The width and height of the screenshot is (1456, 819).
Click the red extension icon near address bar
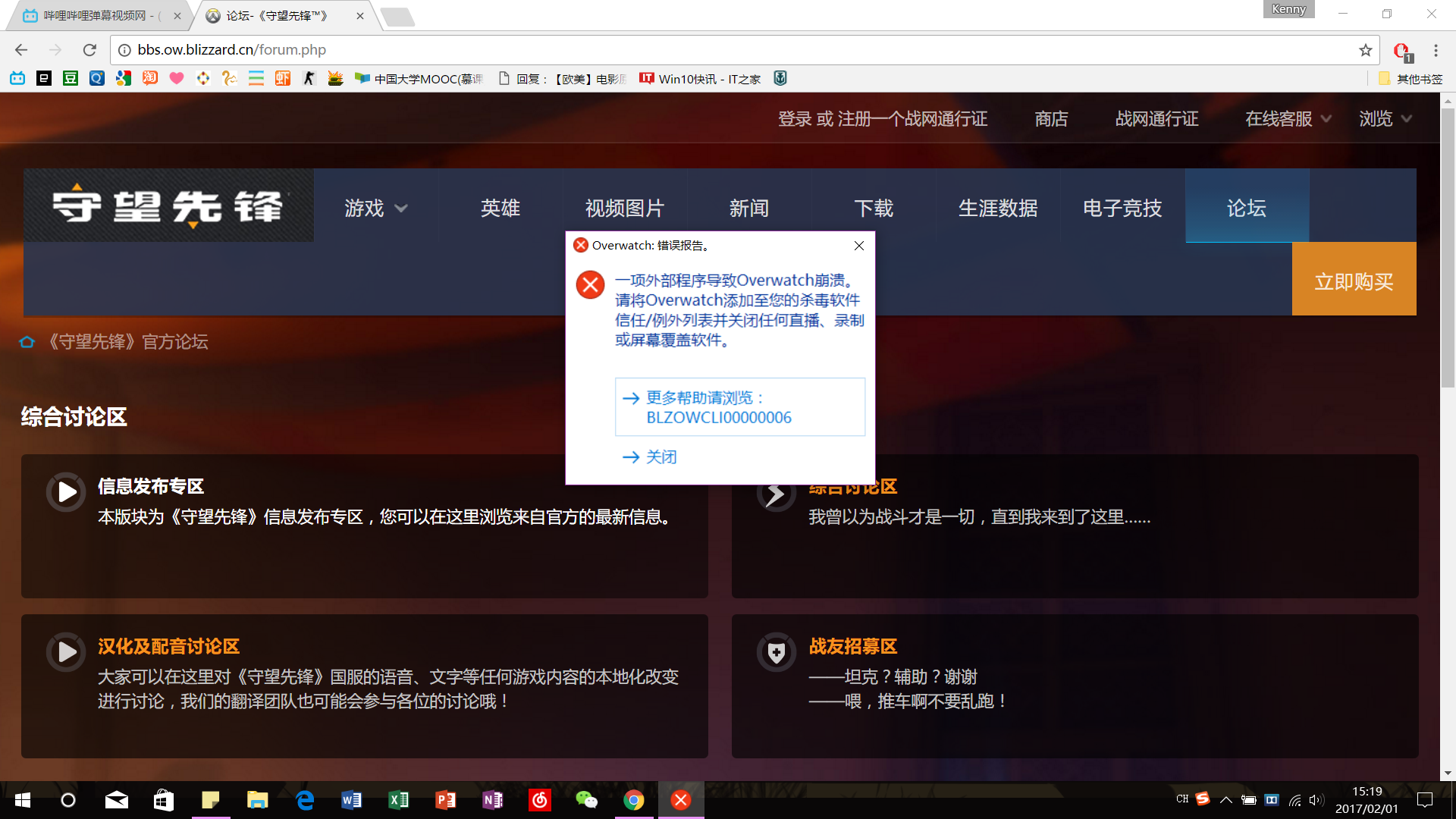coord(1402,51)
